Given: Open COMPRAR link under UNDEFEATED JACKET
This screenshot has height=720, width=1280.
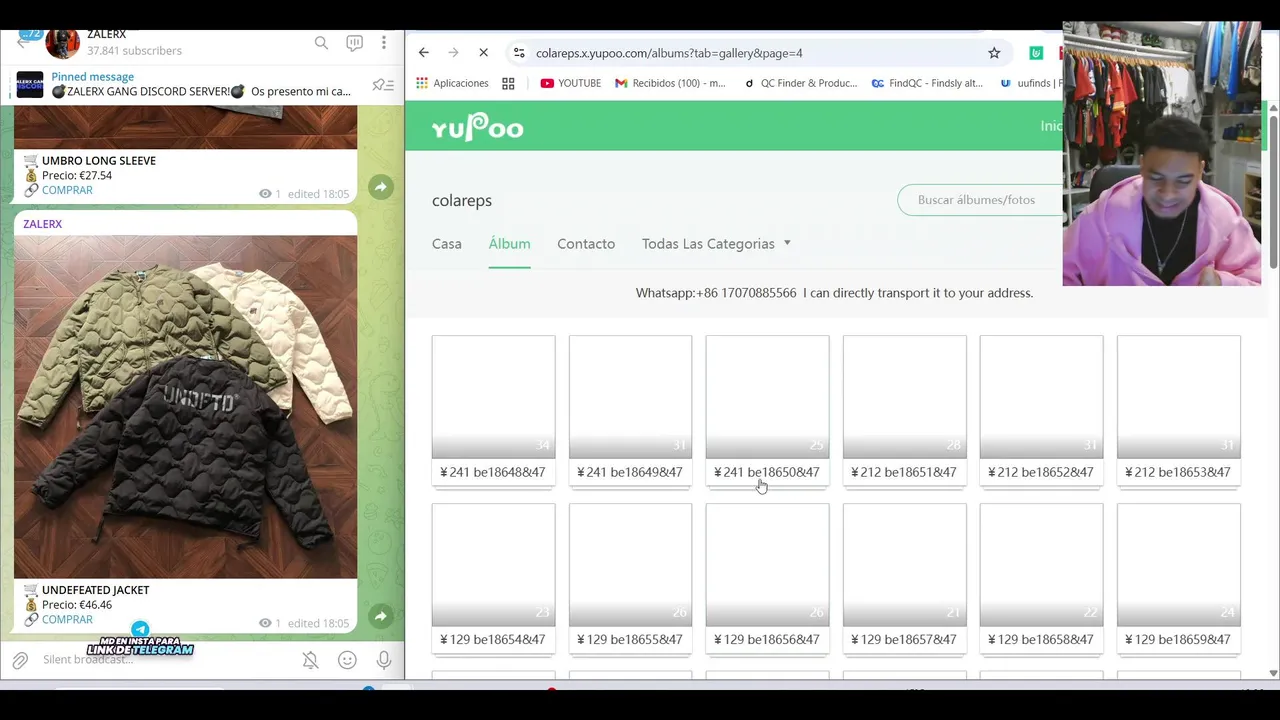Looking at the screenshot, I should (x=67, y=619).
